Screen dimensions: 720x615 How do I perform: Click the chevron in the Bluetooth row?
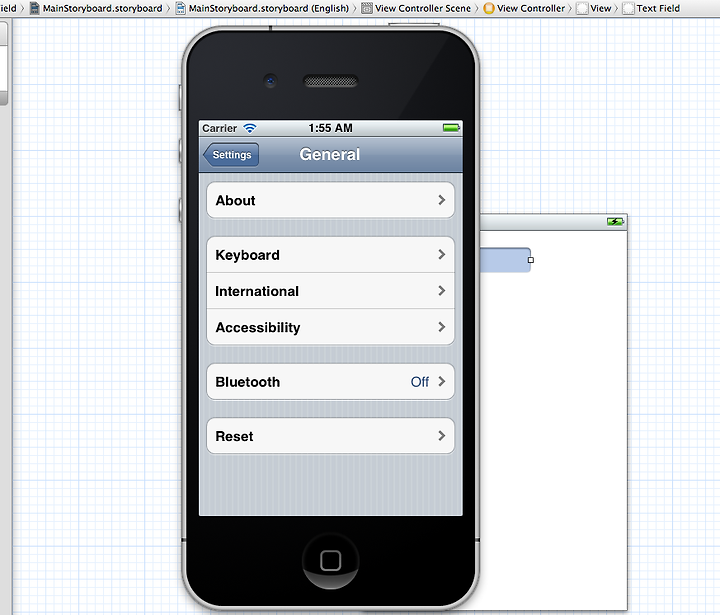442,381
